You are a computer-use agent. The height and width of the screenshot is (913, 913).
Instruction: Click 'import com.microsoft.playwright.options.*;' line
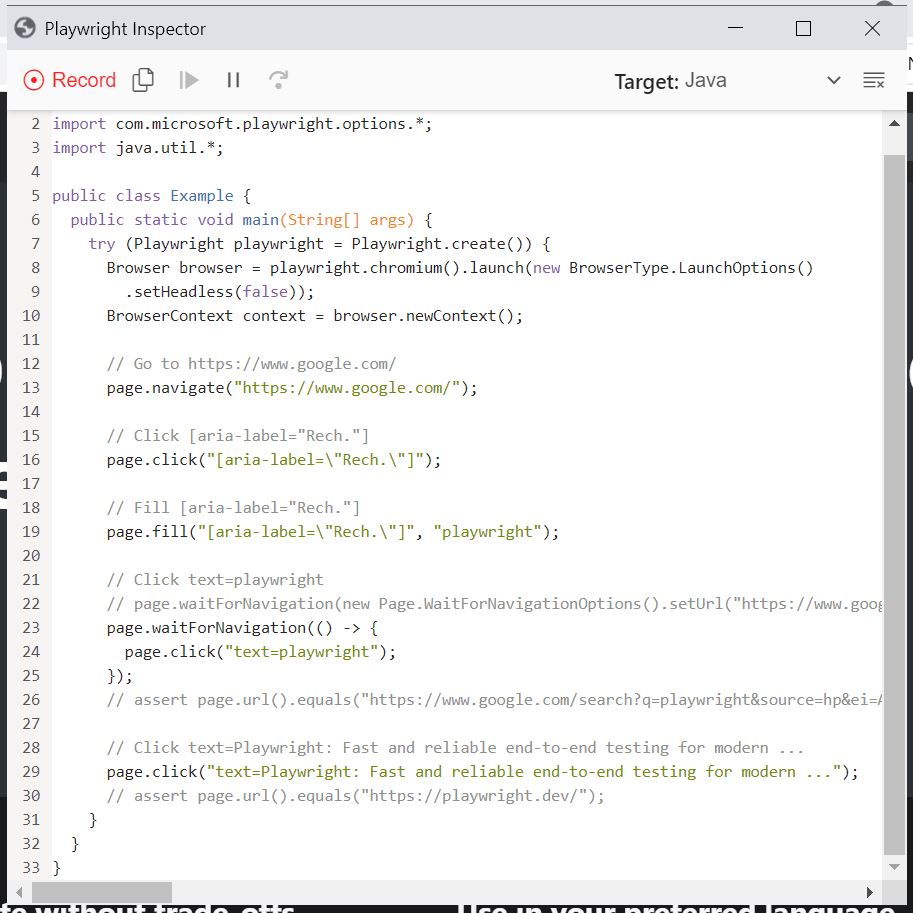pos(242,124)
